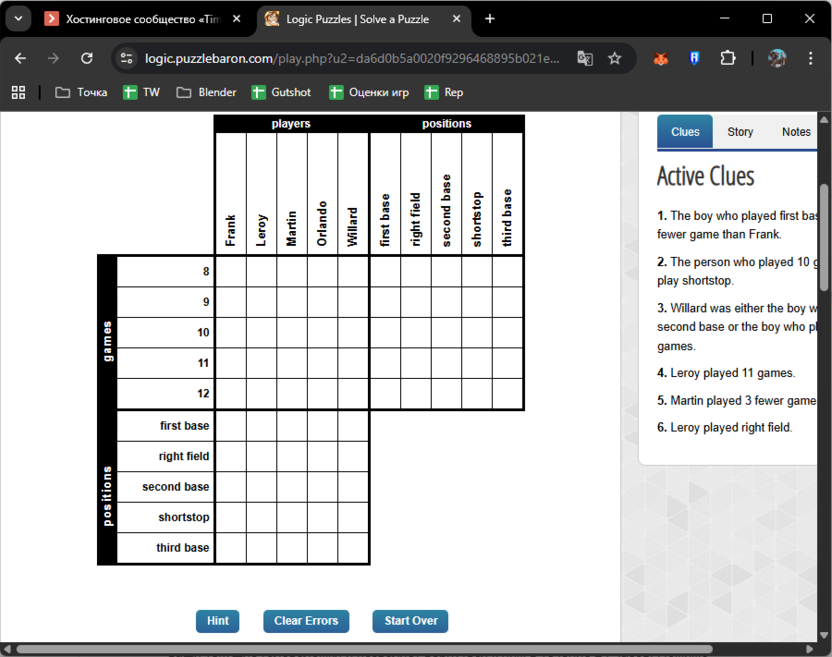Screen dimensions: 832x657
Task: Switch to the Notes tab
Action: coord(796,132)
